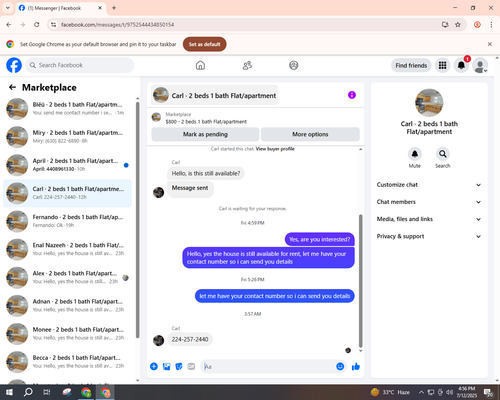Viewport: 500px width, 400px height.
Task: Open Chrome three-dot menu
Action: coord(491,25)
